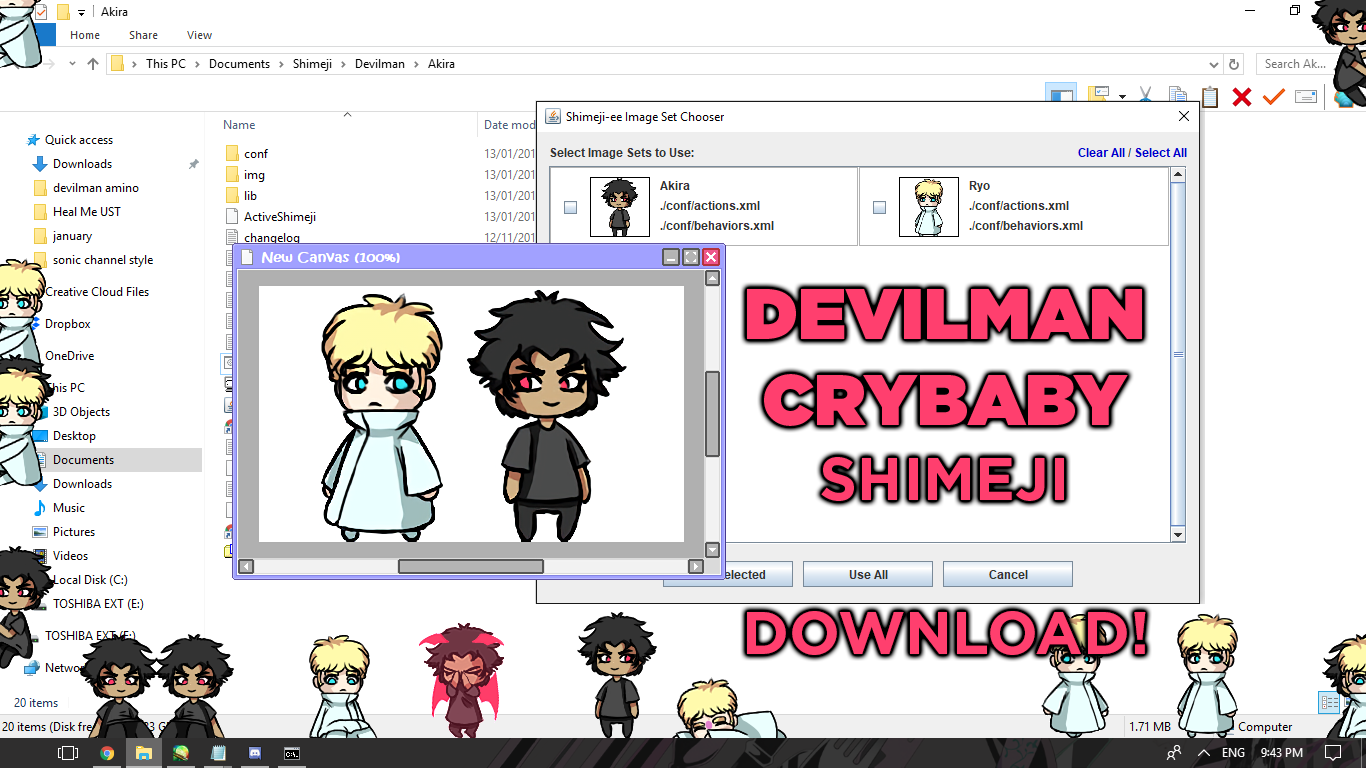Select pinned Downloads under Quick access
Viewport: 1366px width, 768px height.
pyautogui.click(x=82, y=164)
